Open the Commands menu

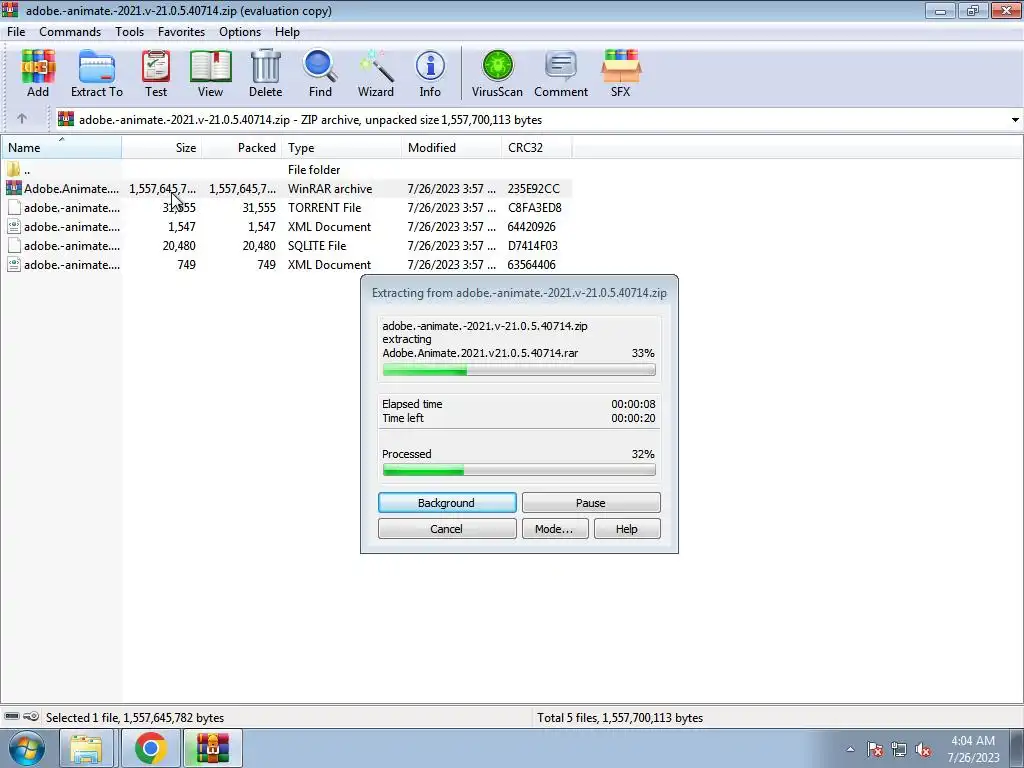pos(70,31)
